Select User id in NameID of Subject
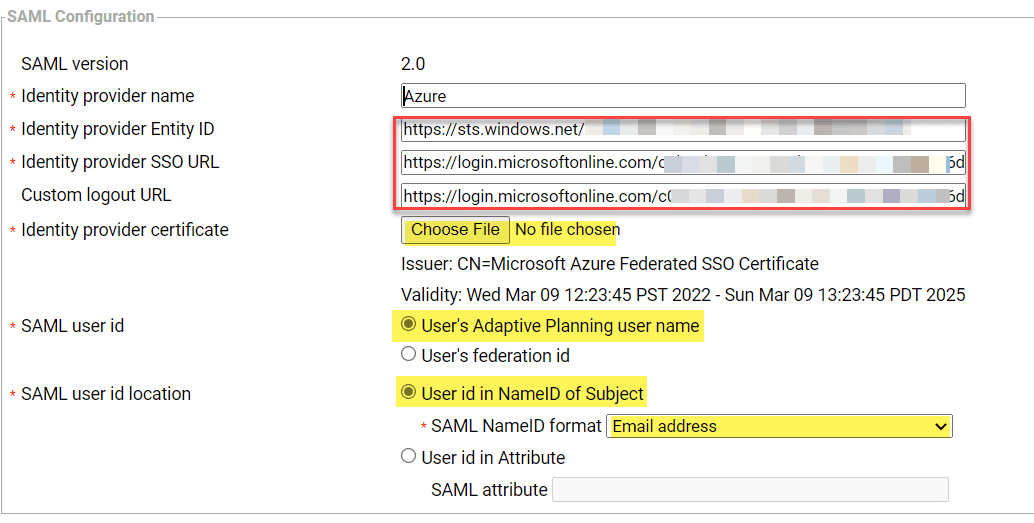The height and width of the screenshot is (523, 1034). click(408, 393)
